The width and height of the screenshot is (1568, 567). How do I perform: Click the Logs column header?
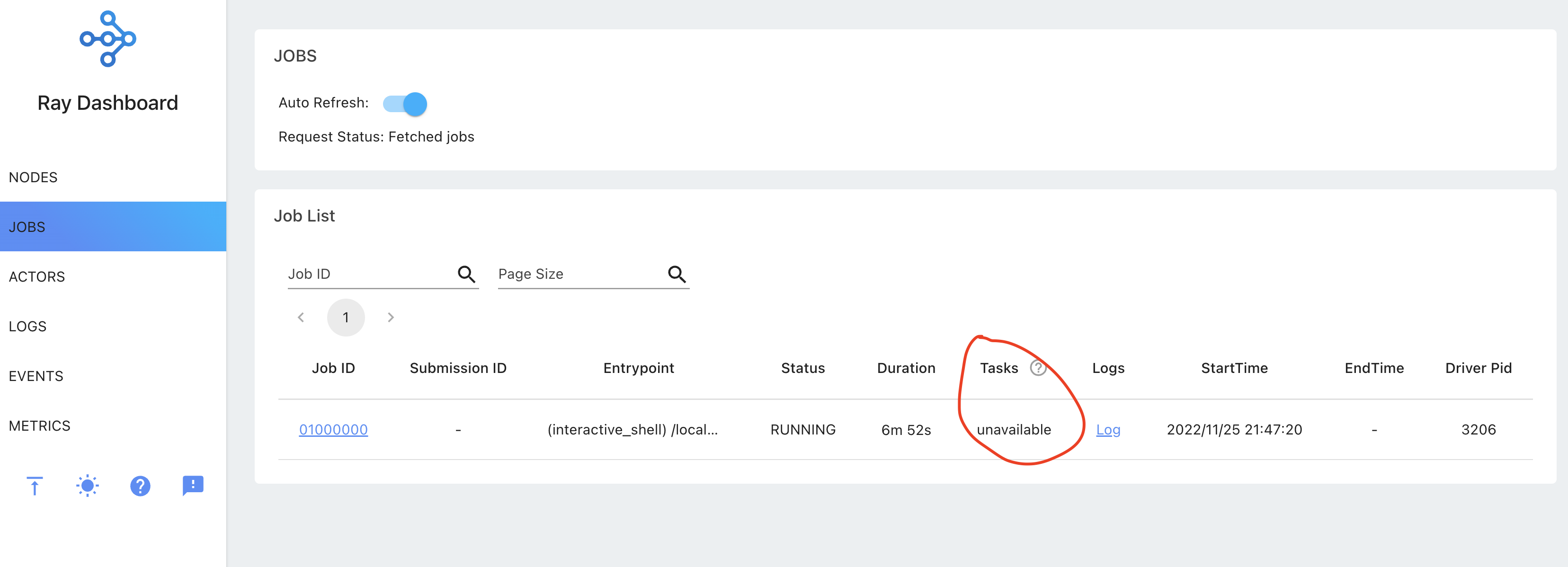click(1108, 368)
